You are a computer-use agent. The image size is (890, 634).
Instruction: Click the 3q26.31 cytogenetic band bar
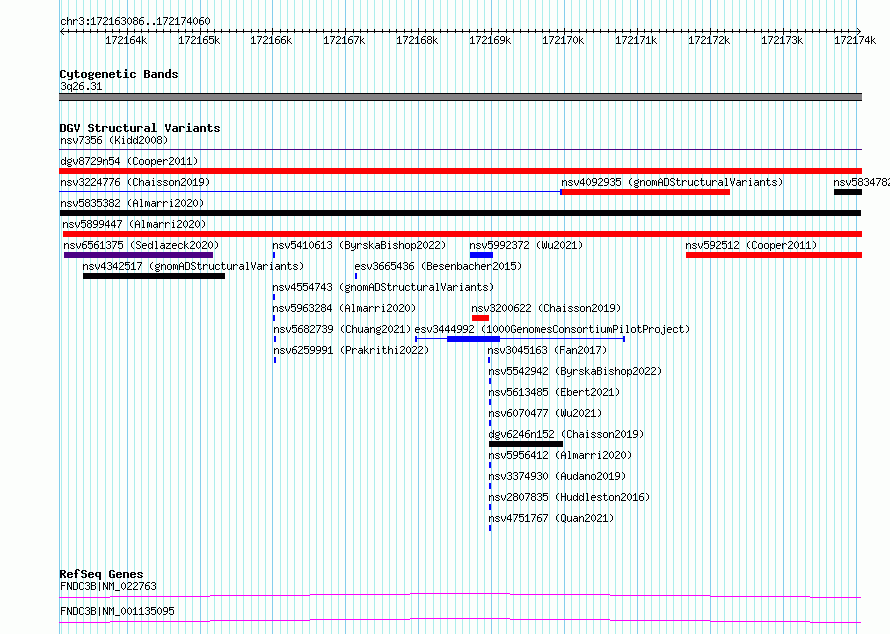tap(460, 97)
